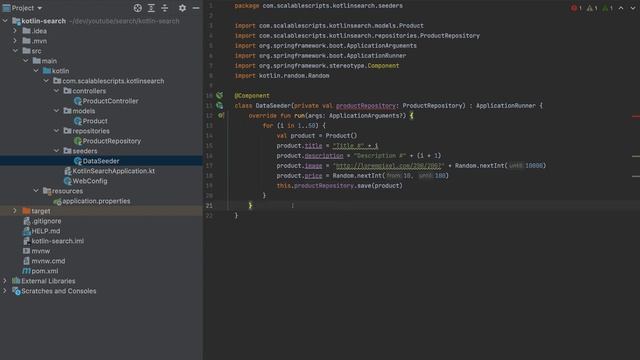Select kotlin-search.iml file
640x360 pixels.
58,241
